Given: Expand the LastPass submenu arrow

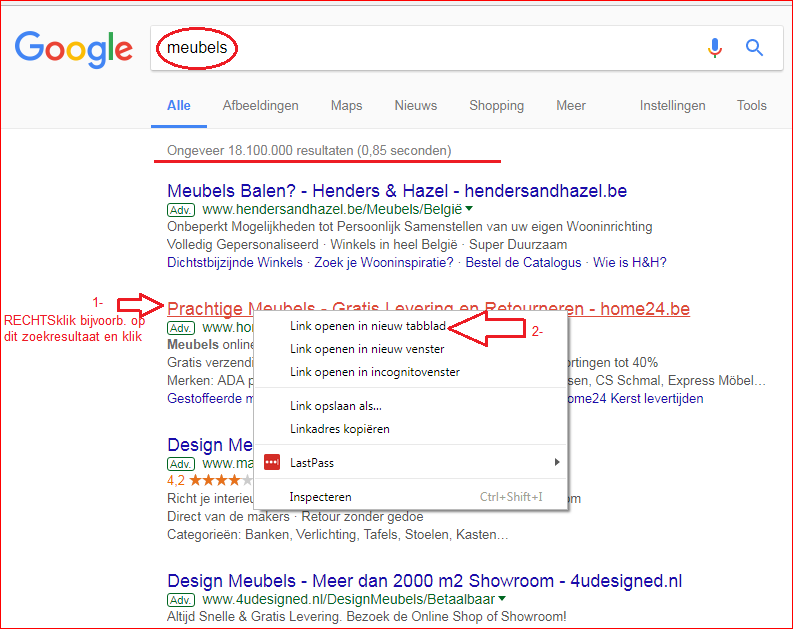Looking at the screenshot, I should point(557,462).
